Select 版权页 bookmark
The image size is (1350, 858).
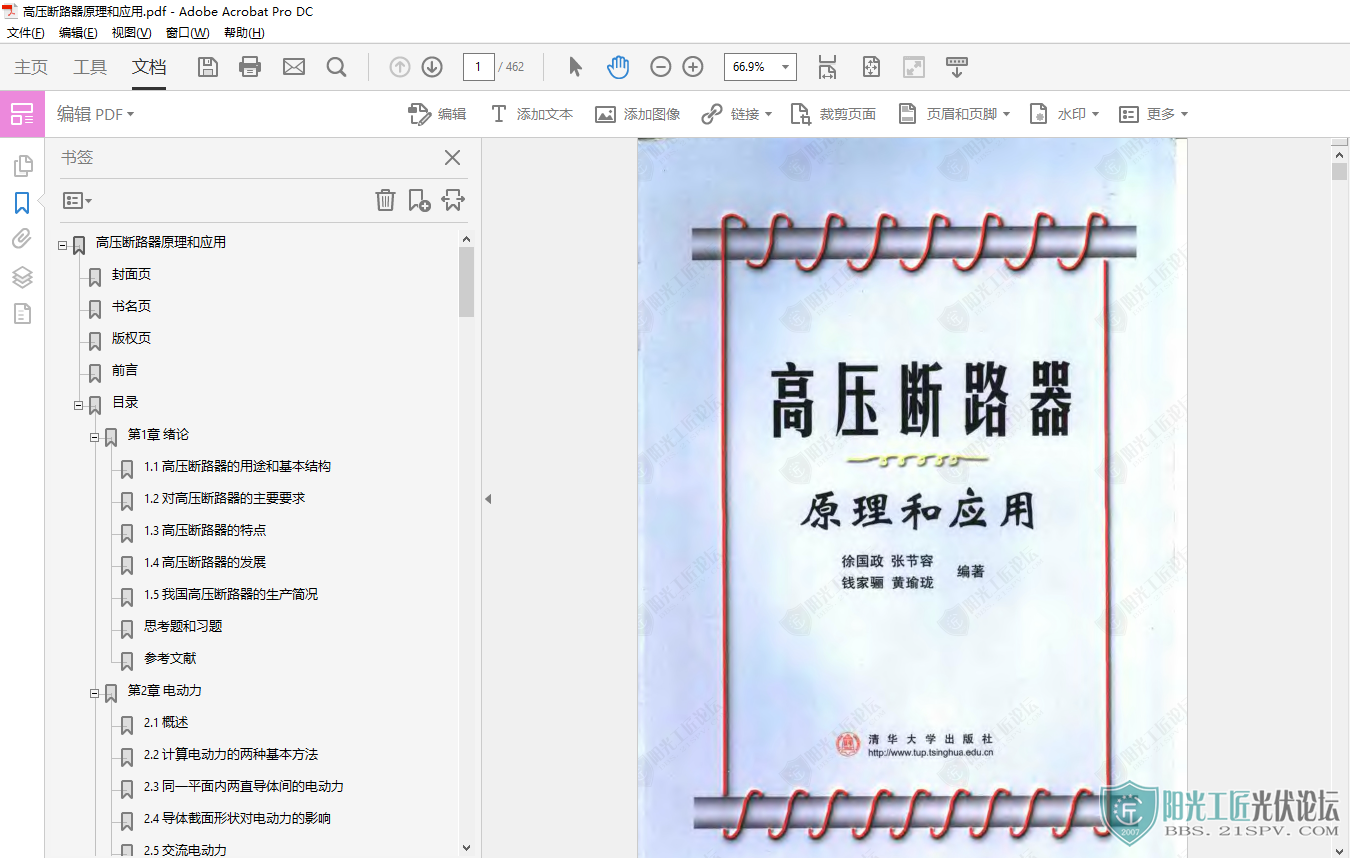[x=131, y=338]
